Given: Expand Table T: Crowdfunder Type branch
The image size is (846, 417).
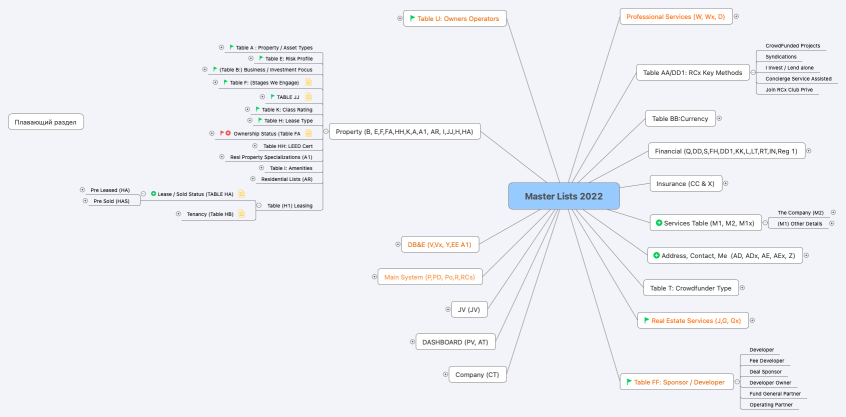Looking at the screenshot, I should (x=742, y=288).
